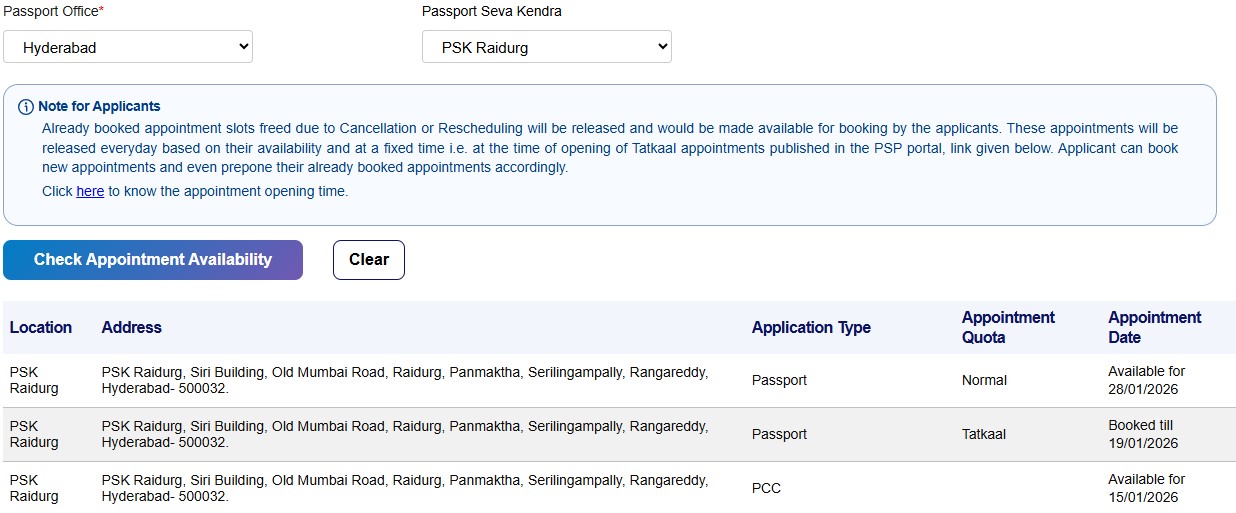Click the Address column header

[131, 327]
